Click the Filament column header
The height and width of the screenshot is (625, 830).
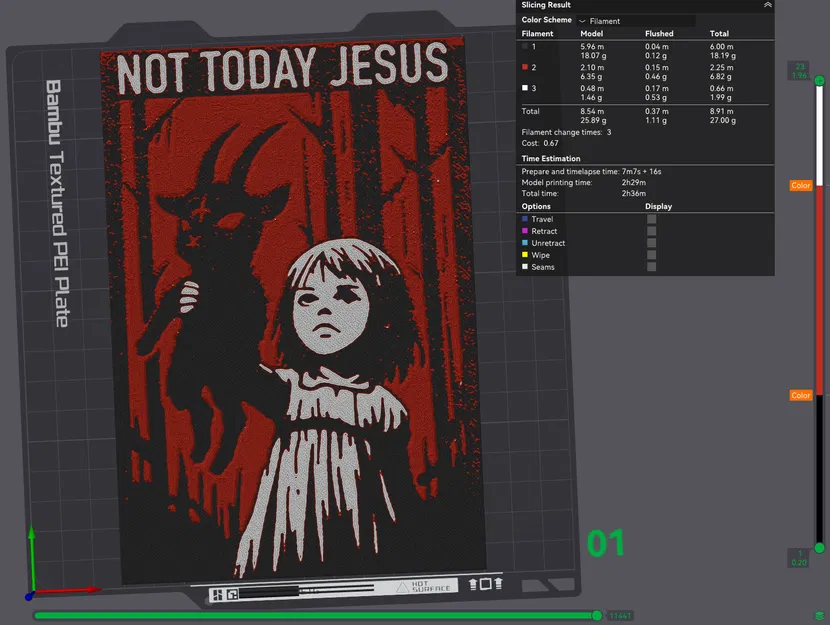(537, 33)
